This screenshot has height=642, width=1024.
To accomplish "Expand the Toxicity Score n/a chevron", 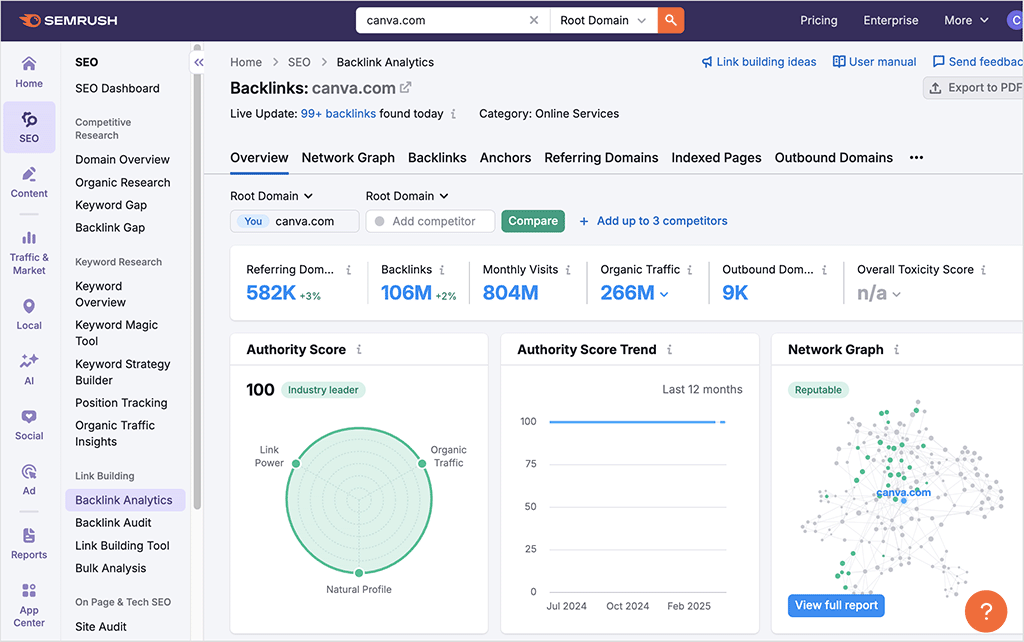I will pyautogui.click(x=897, y=295).
